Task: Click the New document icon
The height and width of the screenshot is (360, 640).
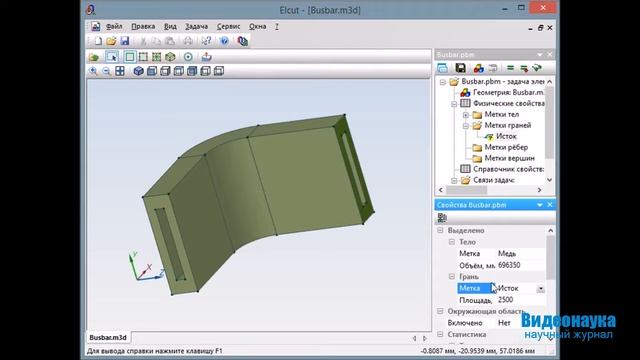Action: 98,41
